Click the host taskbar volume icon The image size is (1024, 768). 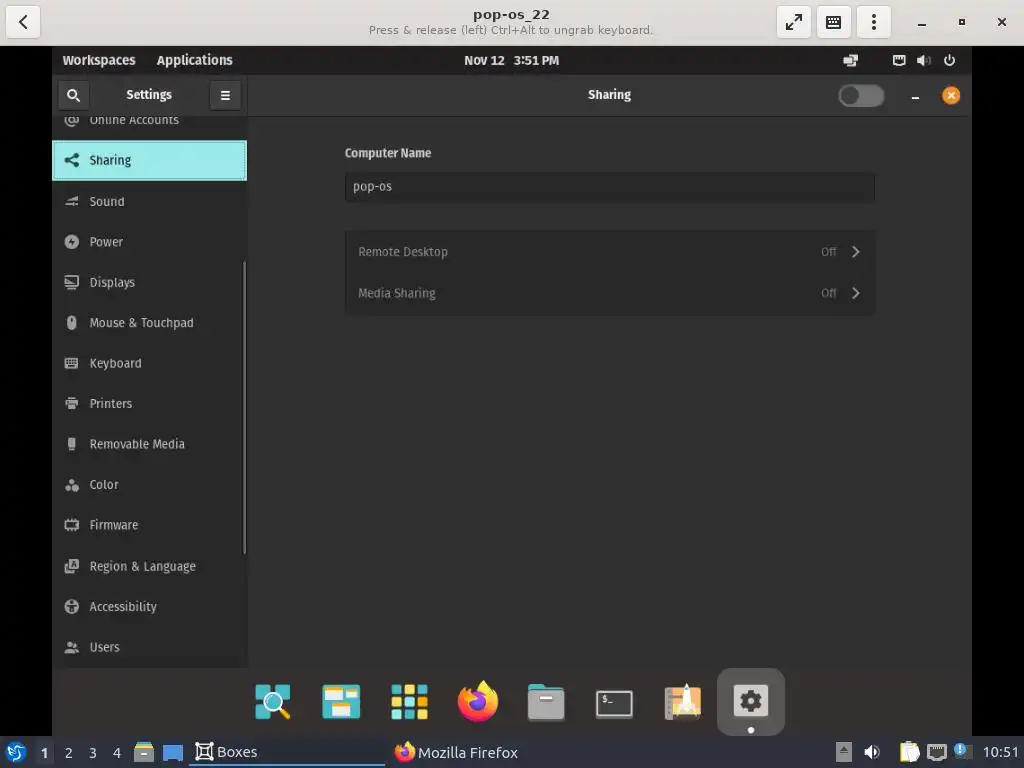(x=872, y=752)
